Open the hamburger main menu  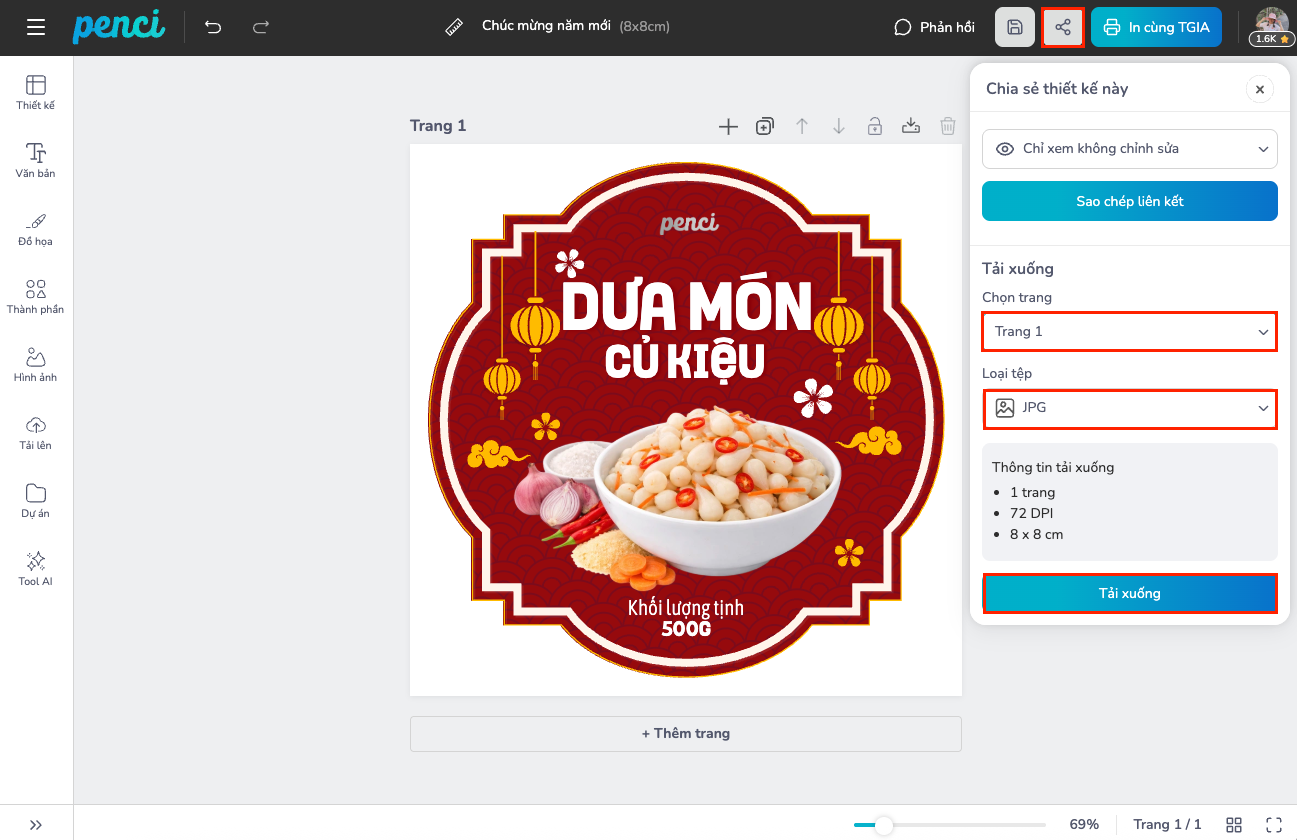[36, 27]
